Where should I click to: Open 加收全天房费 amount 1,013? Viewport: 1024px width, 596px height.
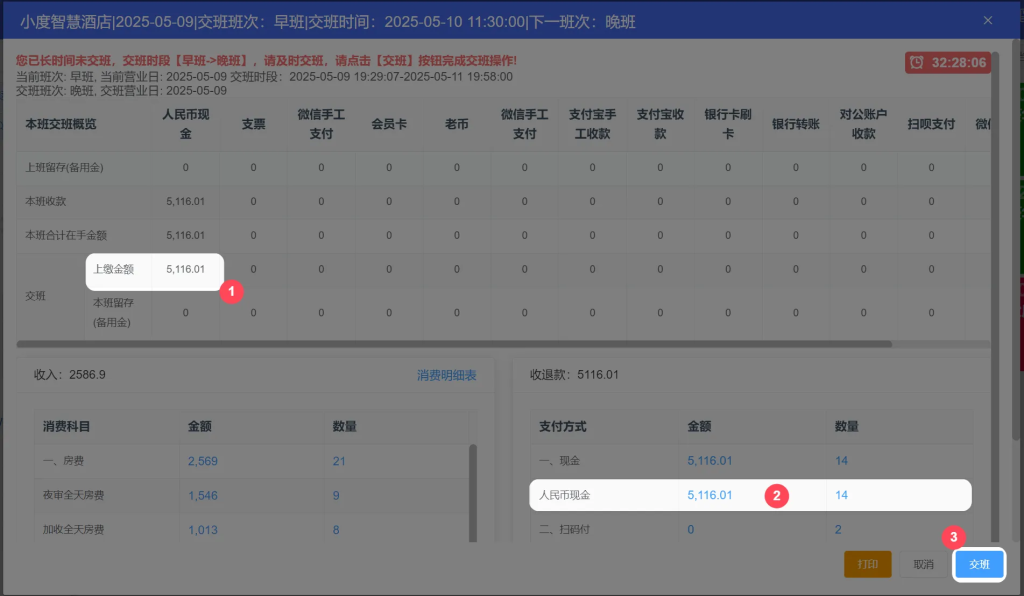202,530
